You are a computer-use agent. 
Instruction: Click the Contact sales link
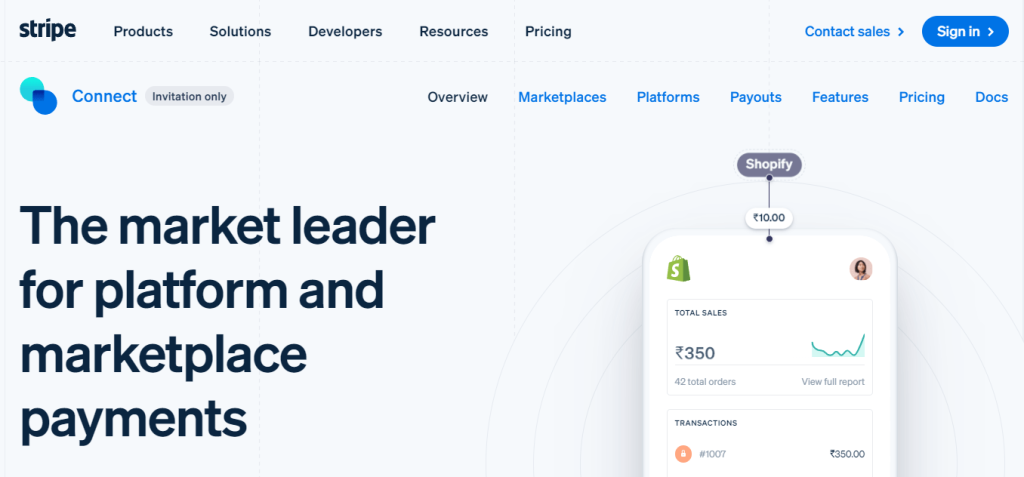pos(854,31)
